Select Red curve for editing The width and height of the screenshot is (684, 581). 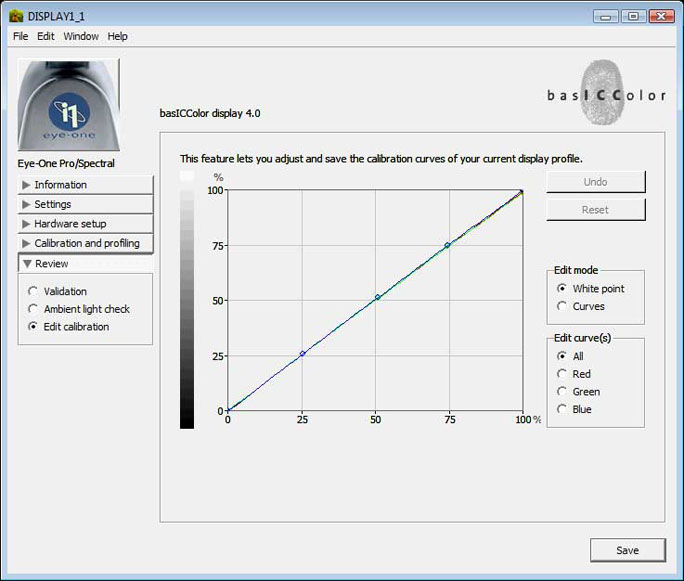[562, 374]
